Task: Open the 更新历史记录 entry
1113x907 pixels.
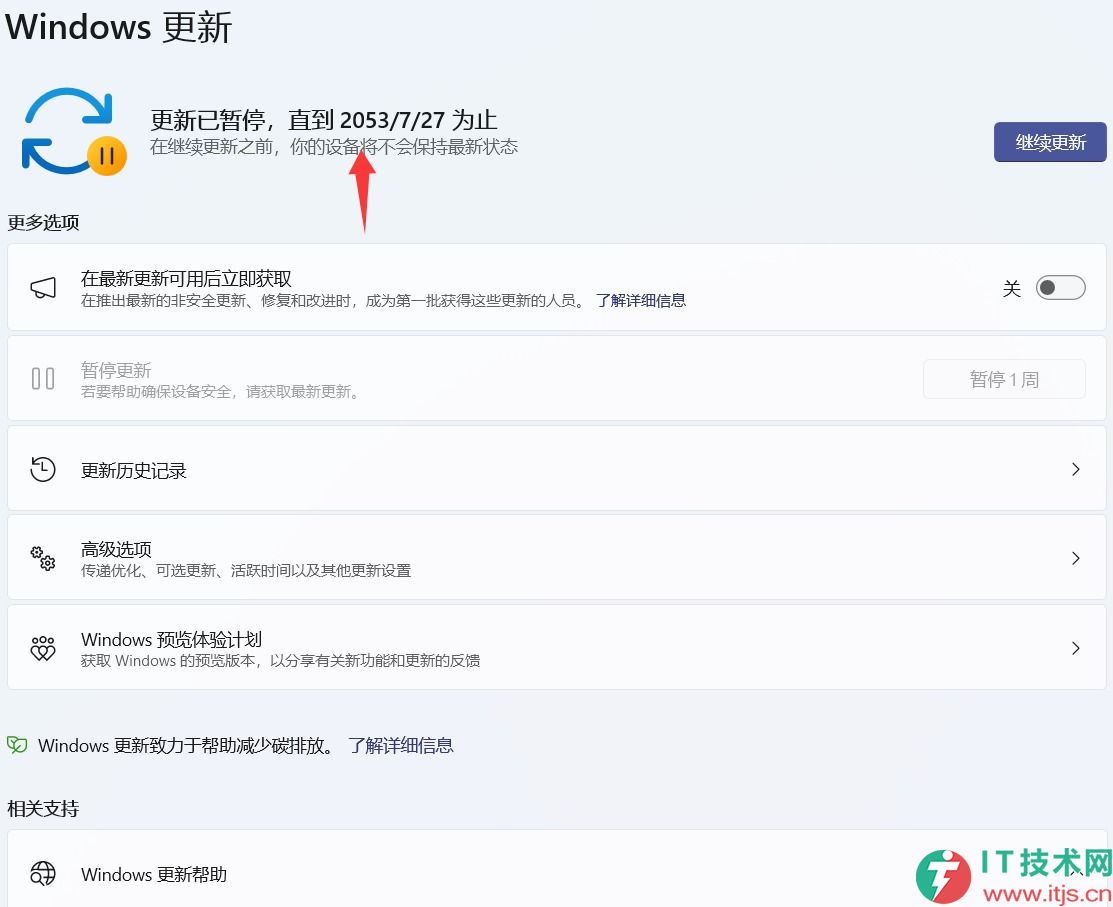Action: tap(134, 471)
